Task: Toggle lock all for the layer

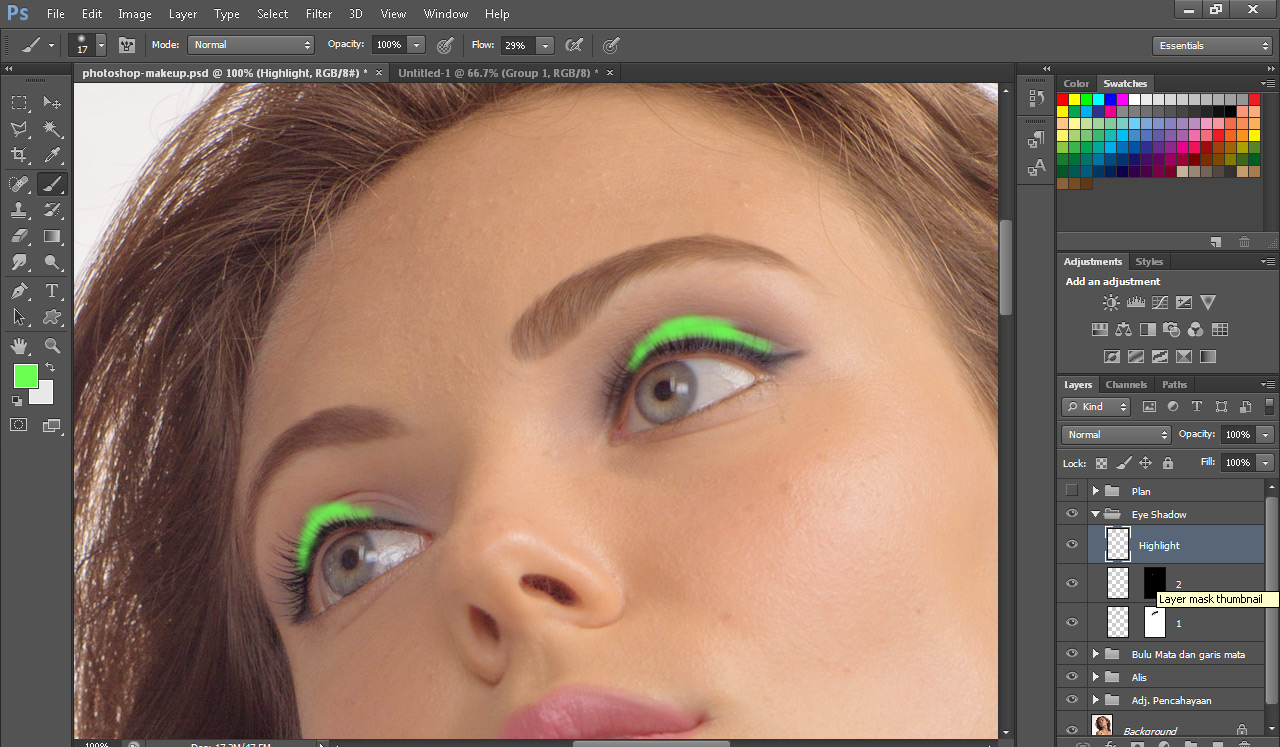Action: point(1168,463)
